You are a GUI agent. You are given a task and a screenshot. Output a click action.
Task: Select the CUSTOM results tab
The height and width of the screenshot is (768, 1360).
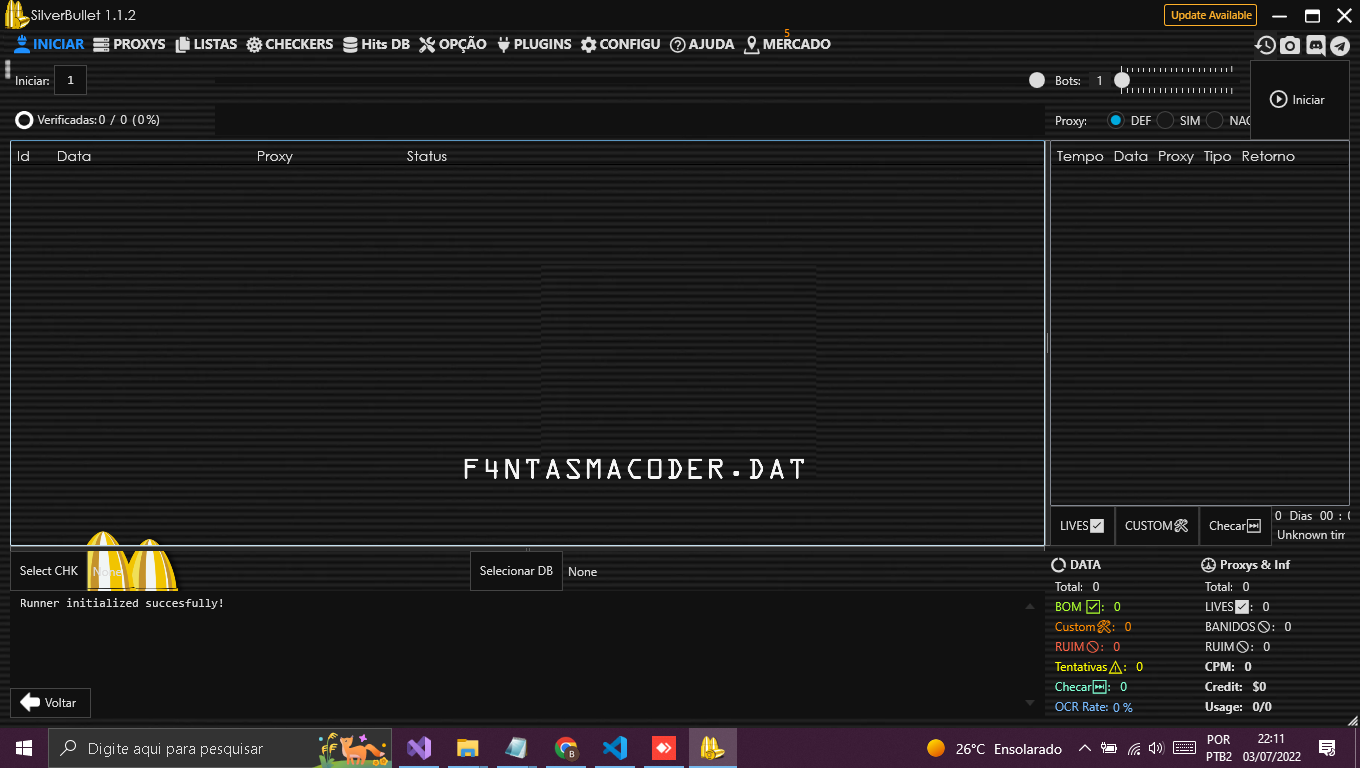[x=1156, y=525]
